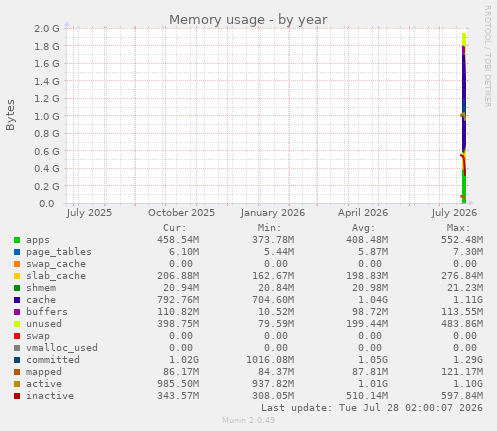Click the swap_cache orange legend swatch
The height and width of the screenshot is (431, 497).
click(17, 264)
